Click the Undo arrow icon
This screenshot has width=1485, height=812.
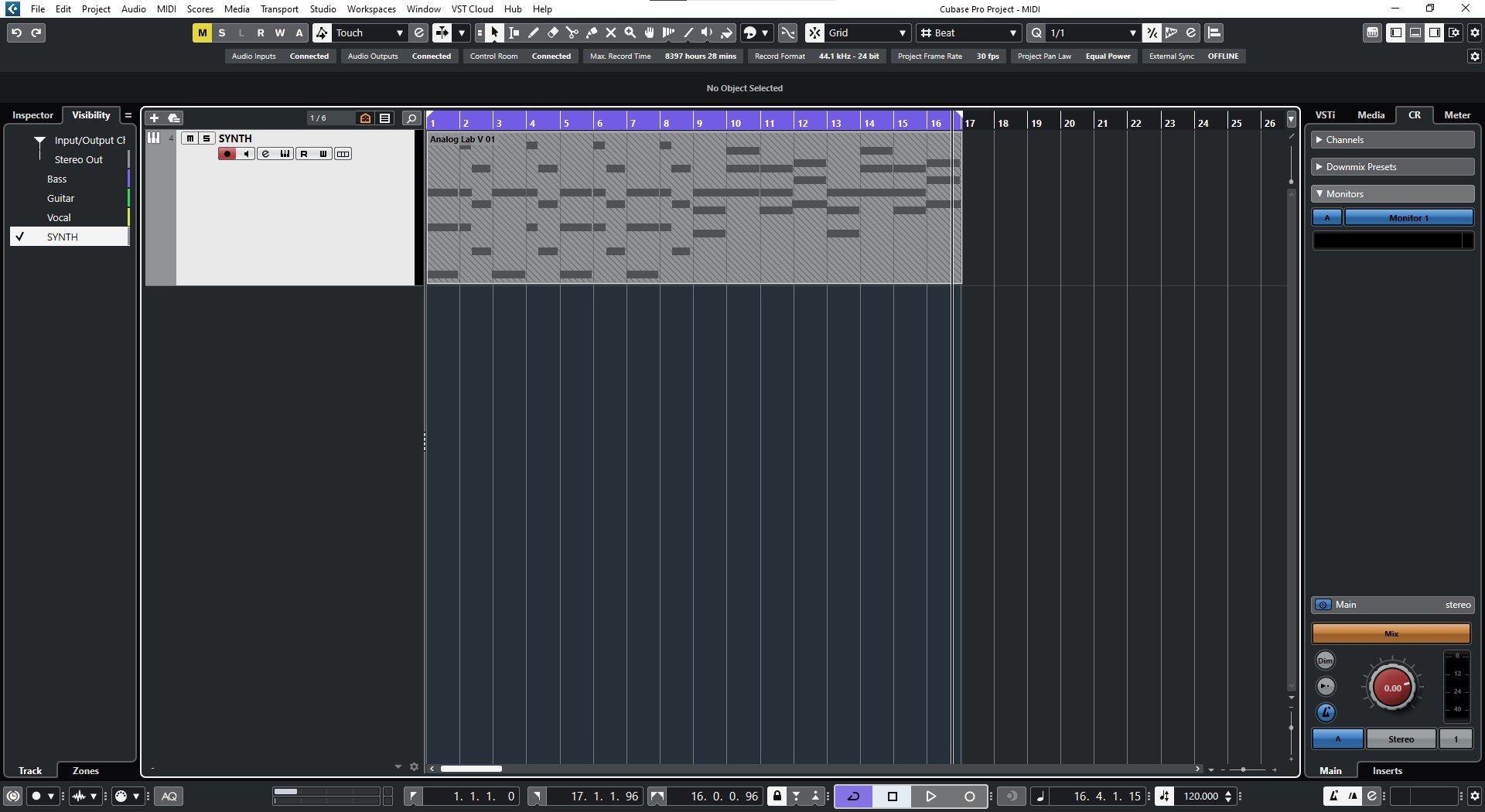tap(16, 32)
